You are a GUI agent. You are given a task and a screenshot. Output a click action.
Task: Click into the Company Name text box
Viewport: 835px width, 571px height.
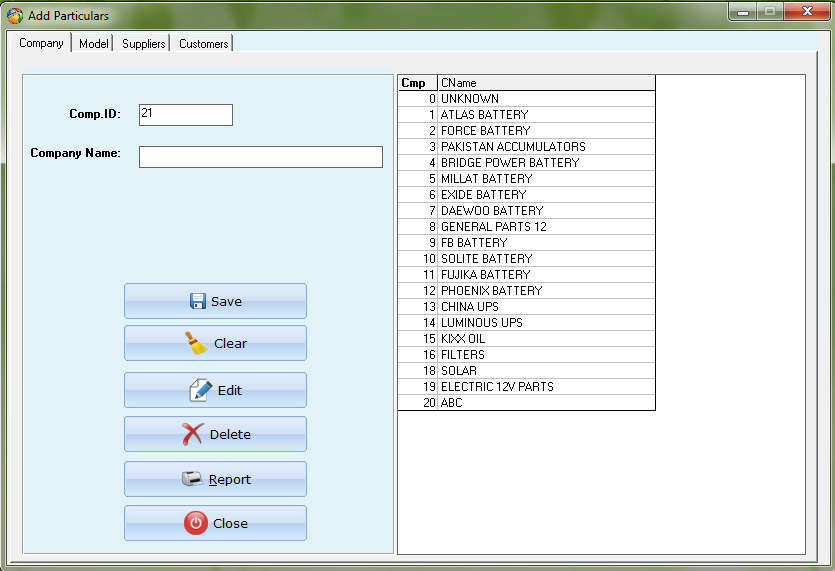[x=261, y=157]
